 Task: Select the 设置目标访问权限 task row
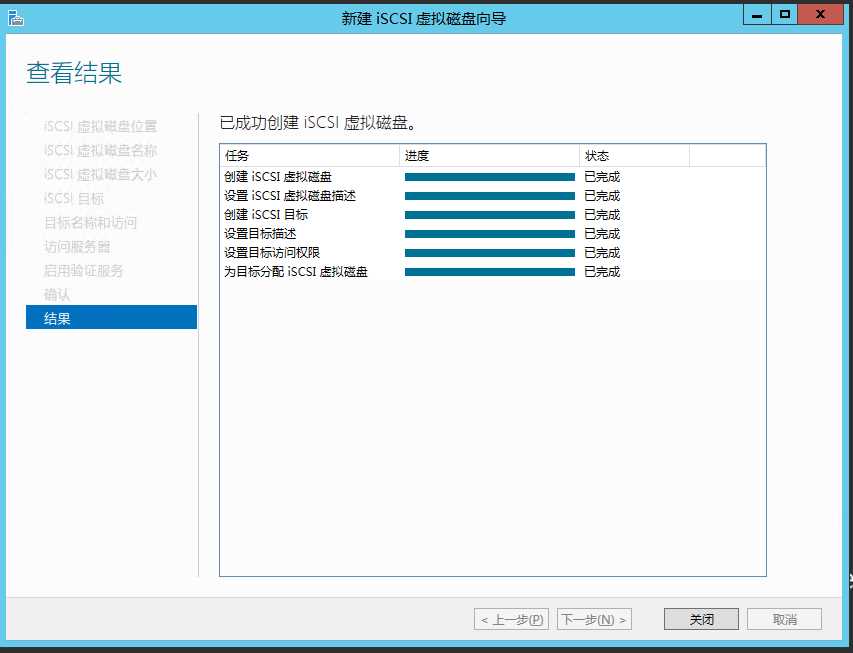click(x=493, y=253)
